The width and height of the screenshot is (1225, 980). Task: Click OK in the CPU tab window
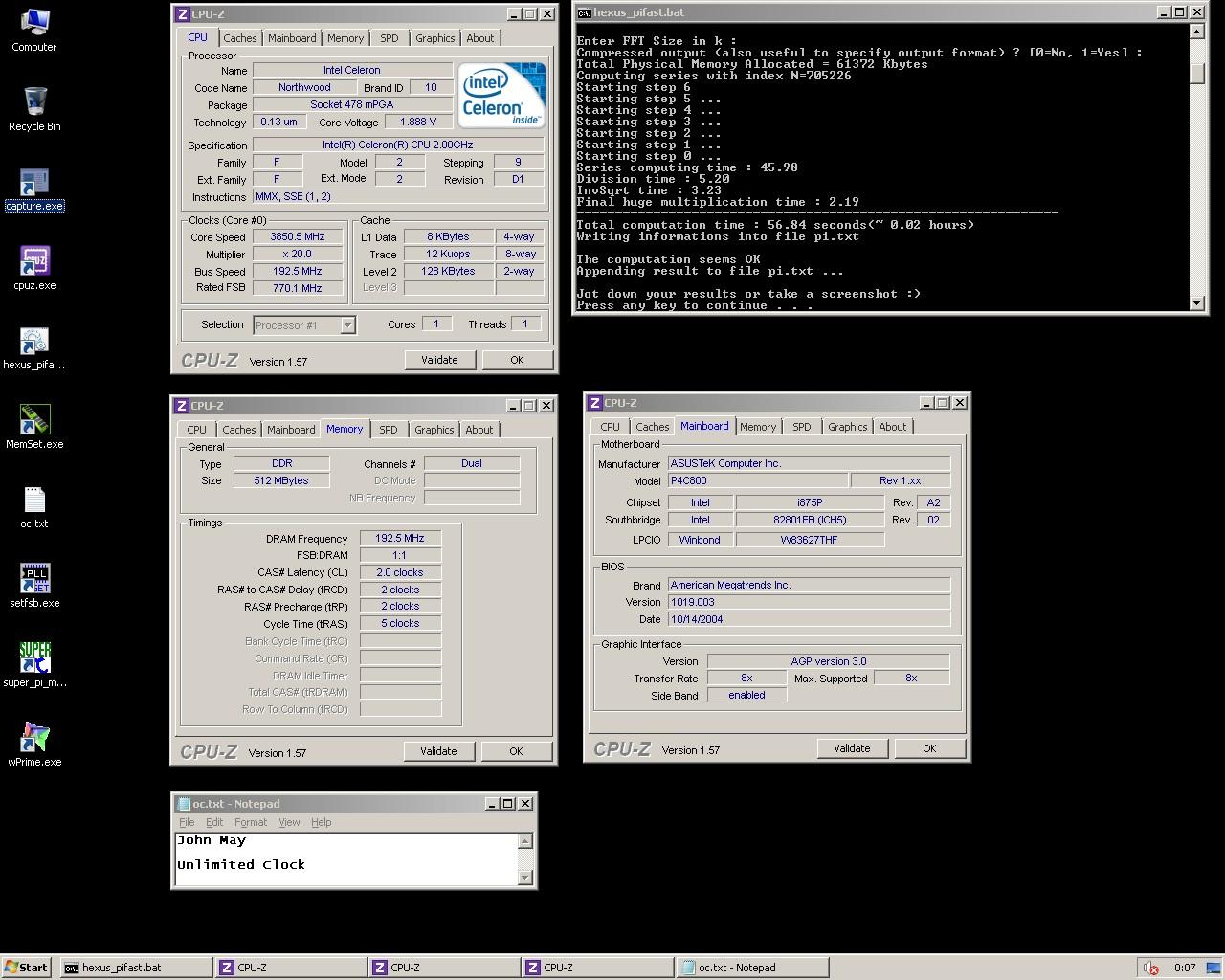[x=517, y=360]
